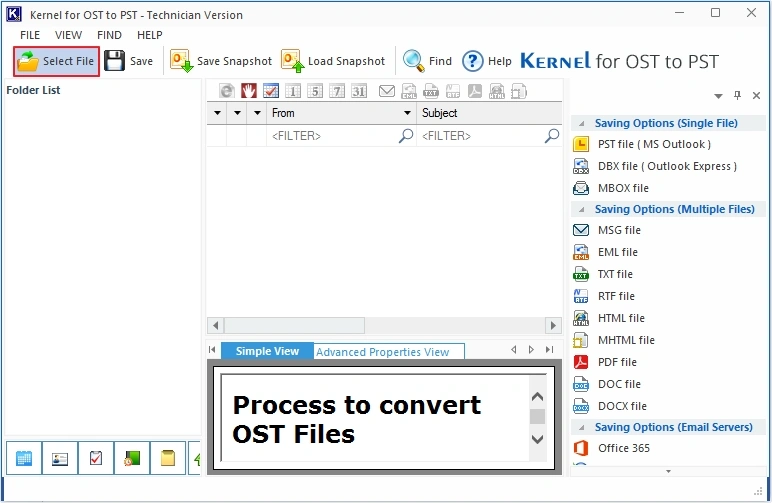Open the Find magnifier tool

coord(427,61)
